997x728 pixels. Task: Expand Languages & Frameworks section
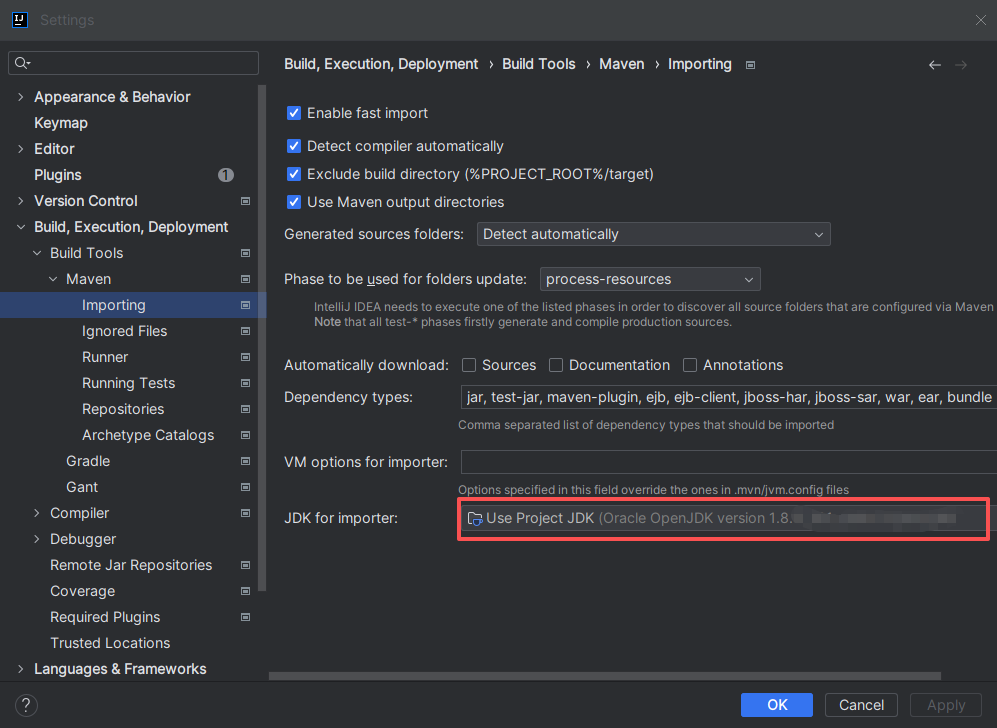20,669
